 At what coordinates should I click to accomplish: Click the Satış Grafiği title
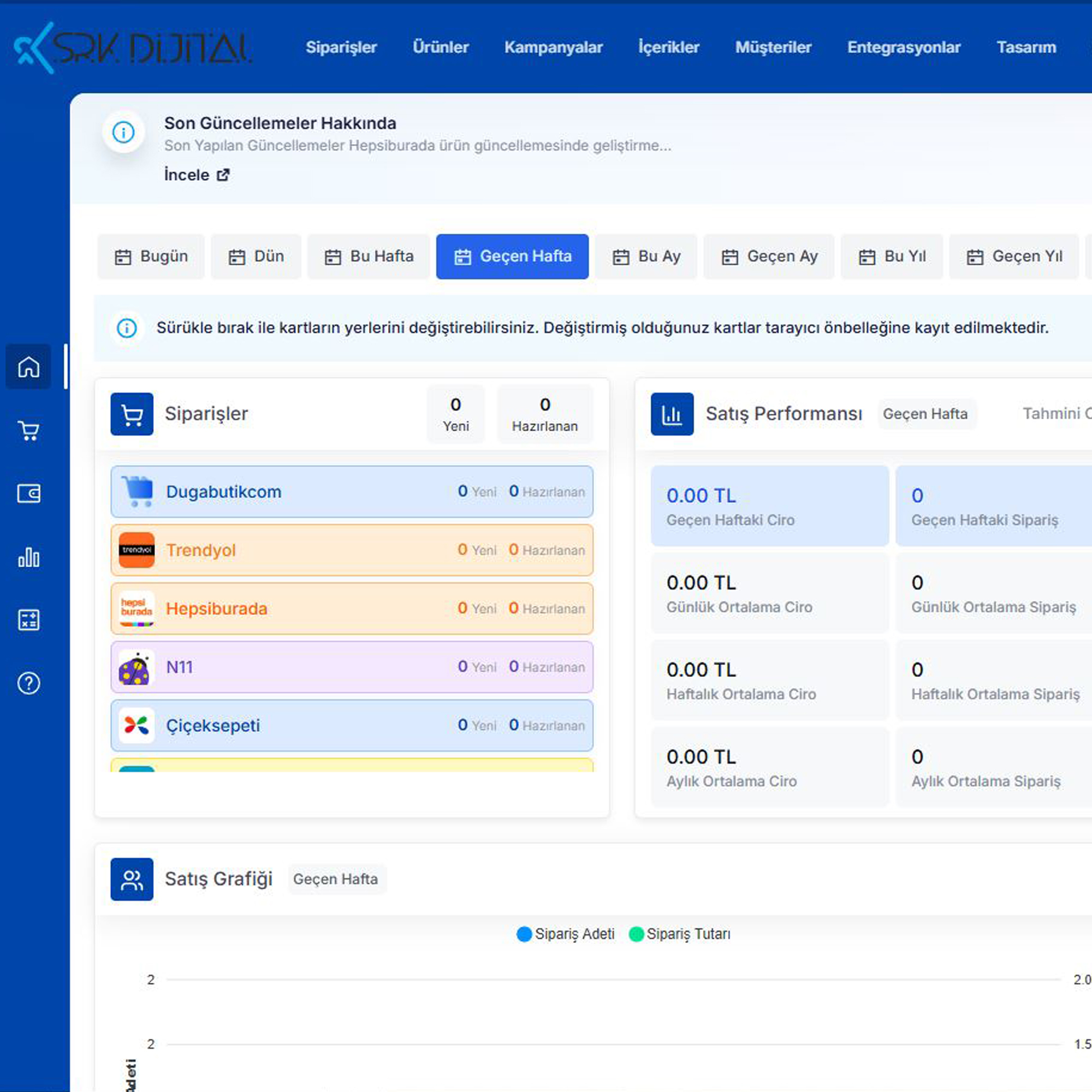pos(219,880)
